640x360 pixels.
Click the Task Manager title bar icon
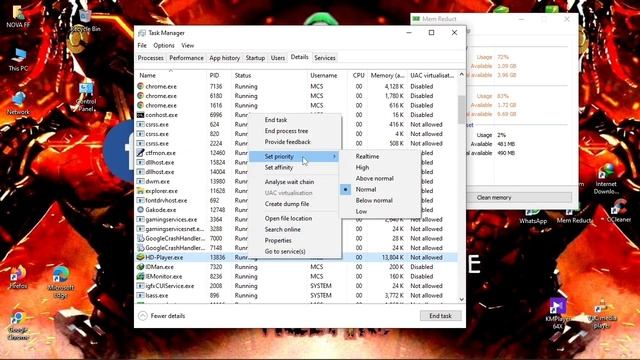point(142,33)
